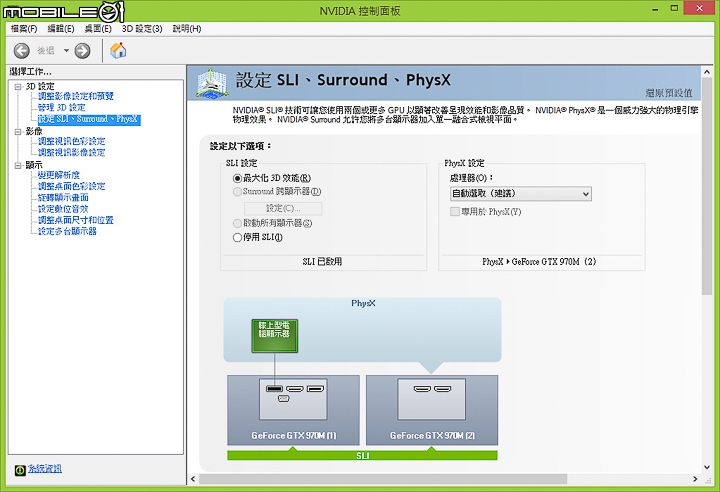The width and height of the screenshot is (720, 492).
Task: Click the horizontal scrollbar left arrow
Action: pos(193,479)
